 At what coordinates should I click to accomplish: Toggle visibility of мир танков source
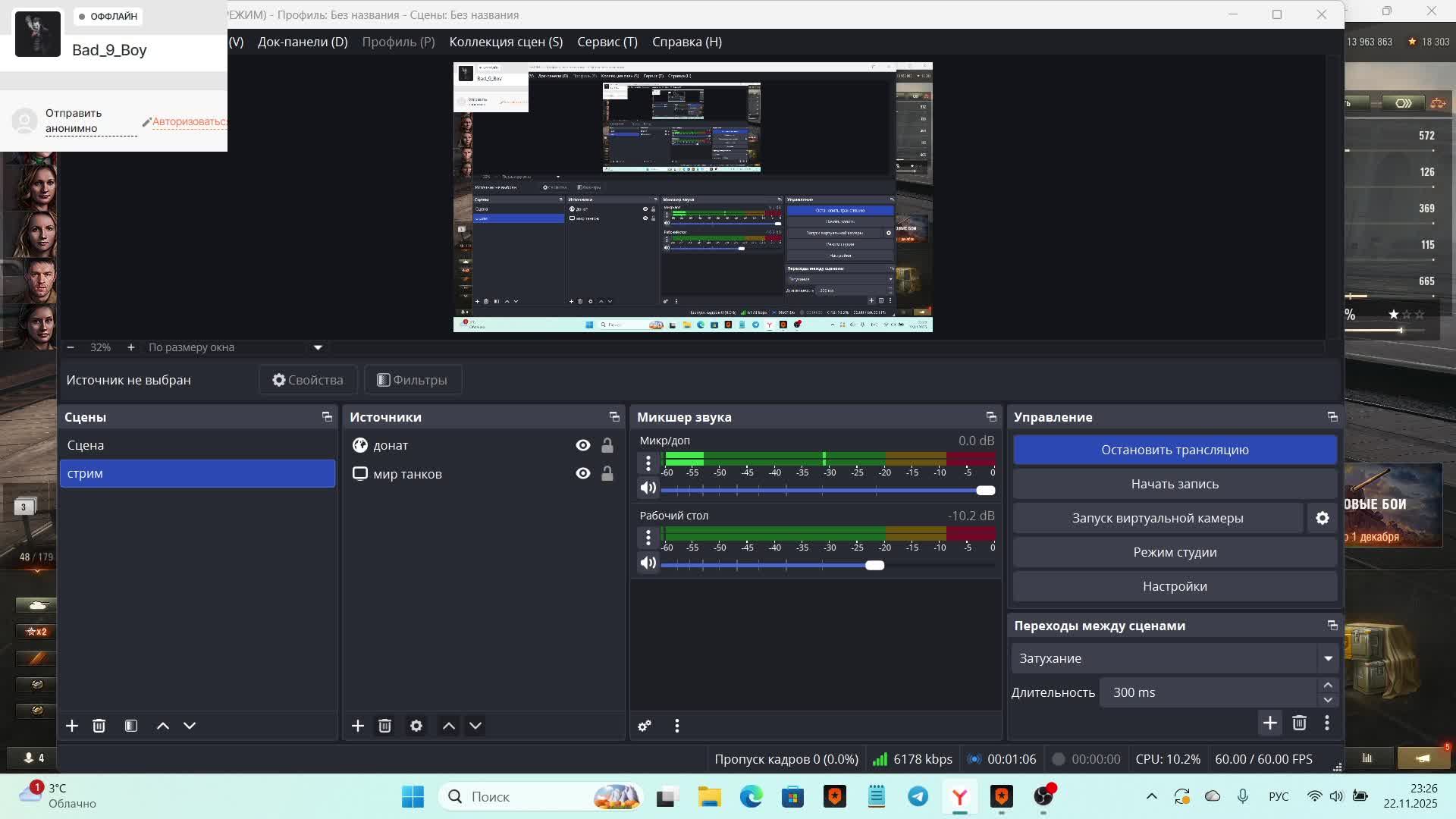coord(582,473)
